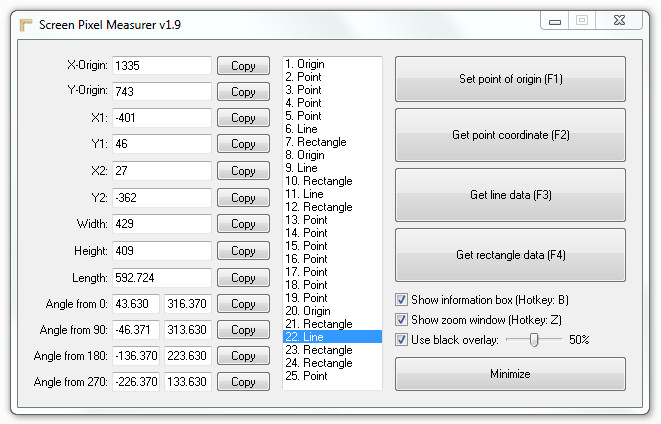
Task: Click the angle field showing -46.371
Action: (x=136, y=330)
